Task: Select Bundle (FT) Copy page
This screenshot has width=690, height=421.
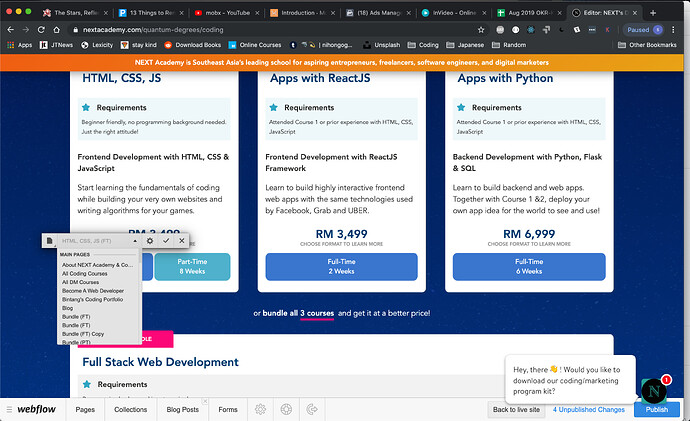Action: (83, 334)
